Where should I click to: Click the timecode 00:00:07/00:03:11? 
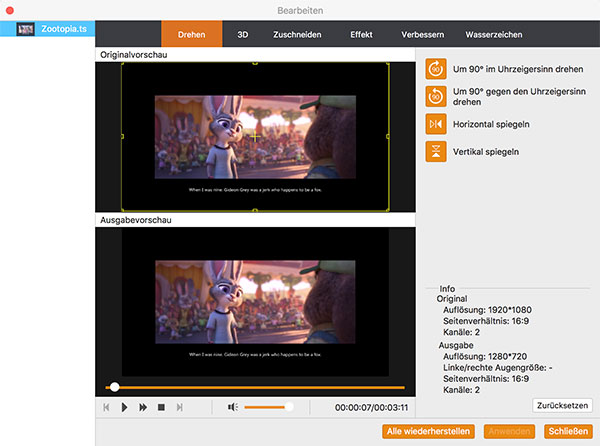click(x=372, y=408)
